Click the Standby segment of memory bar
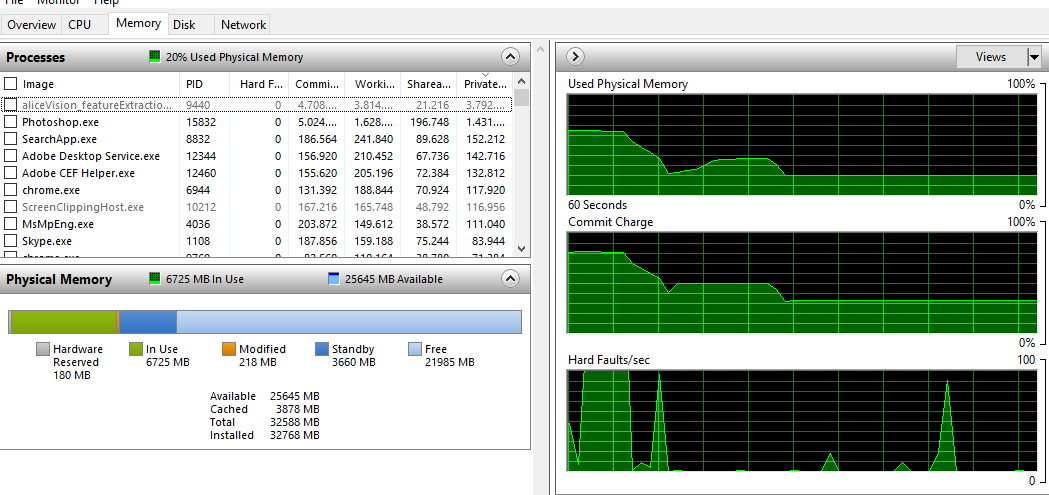 pos(148,322)
